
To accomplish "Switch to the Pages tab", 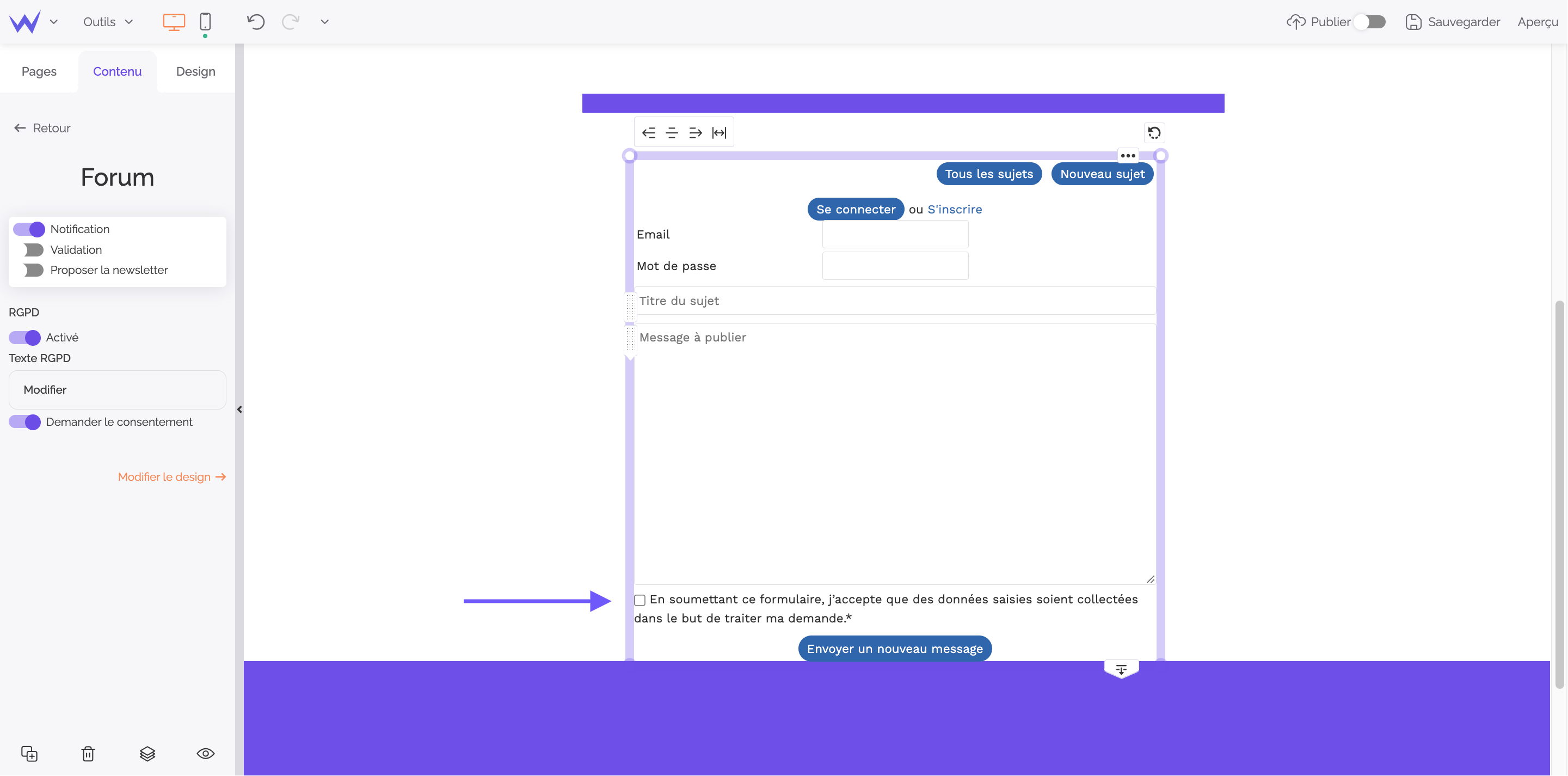I will tap(39, 71).
